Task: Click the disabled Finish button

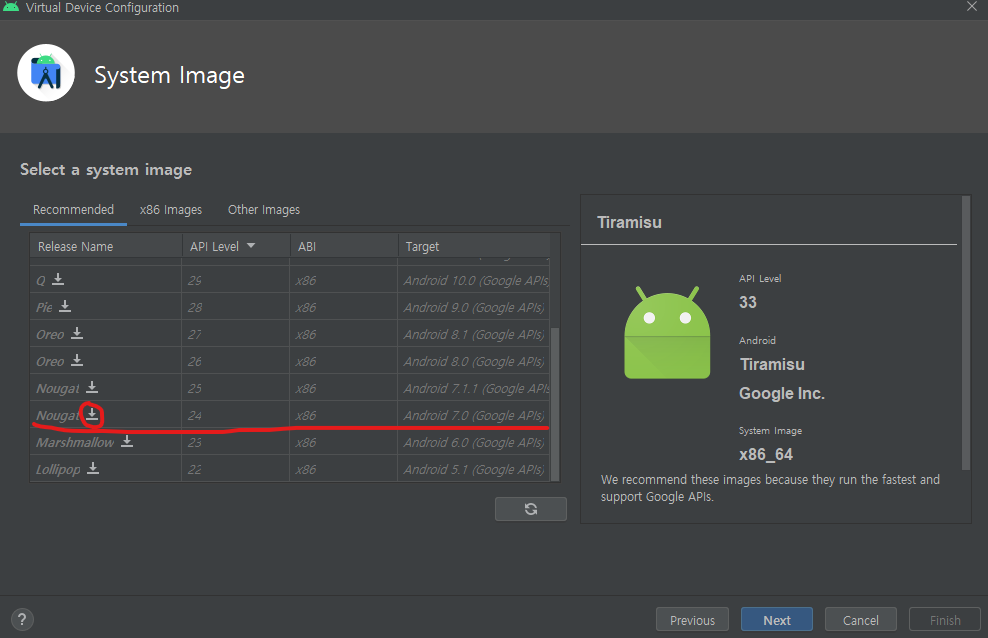Action: 945,620
